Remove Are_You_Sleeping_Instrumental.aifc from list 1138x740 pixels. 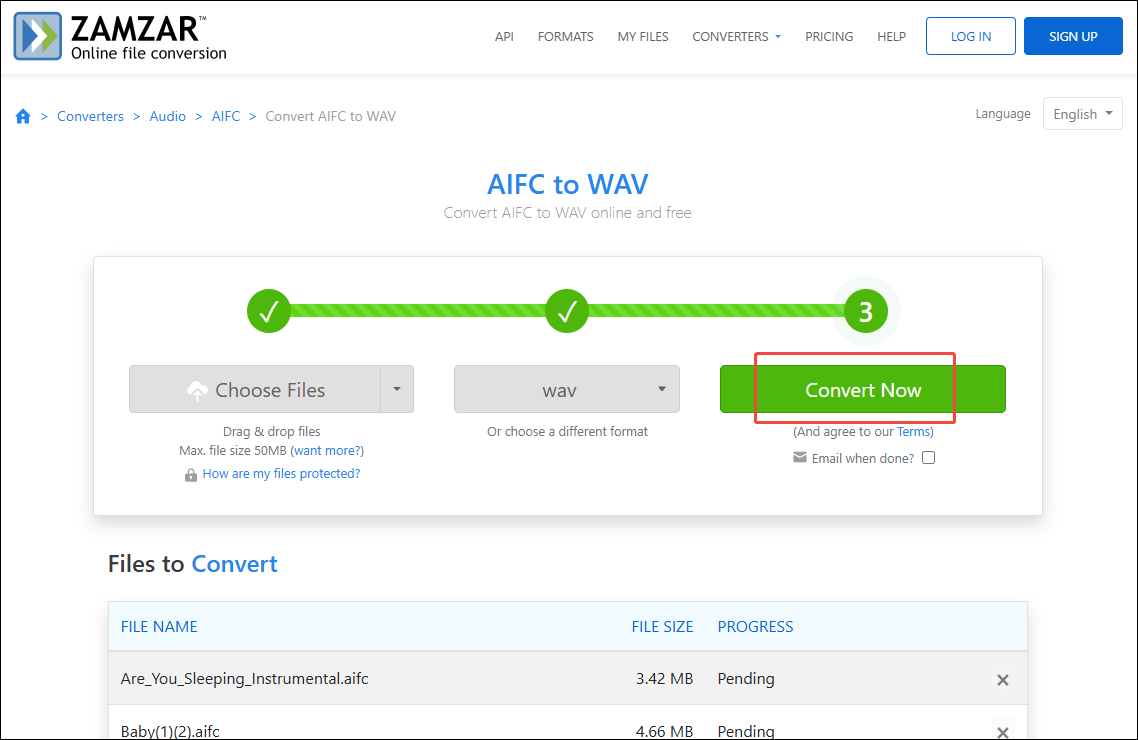1003,680
